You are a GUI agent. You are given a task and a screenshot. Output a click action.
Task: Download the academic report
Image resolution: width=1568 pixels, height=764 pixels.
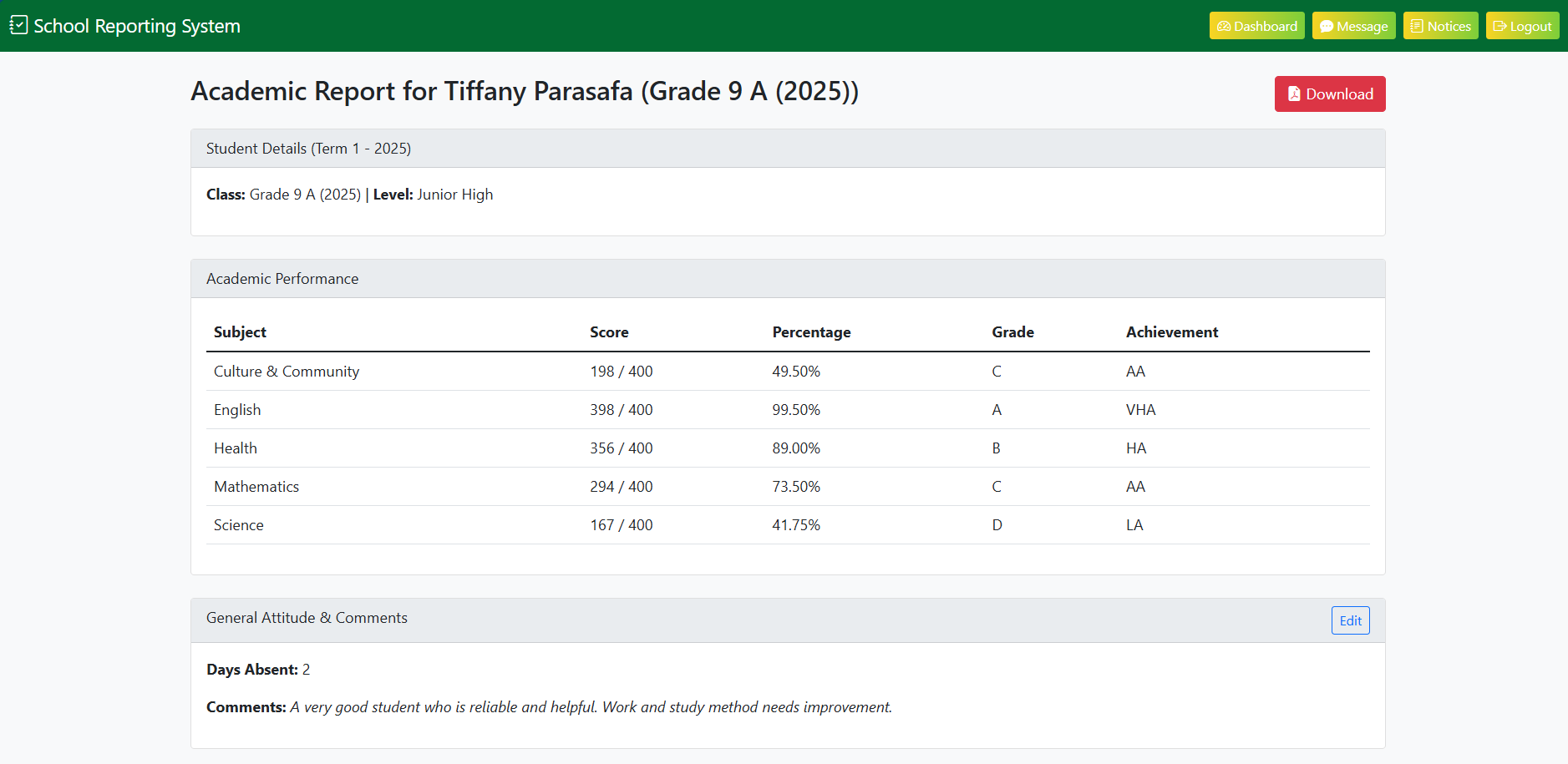(1329, 94)
